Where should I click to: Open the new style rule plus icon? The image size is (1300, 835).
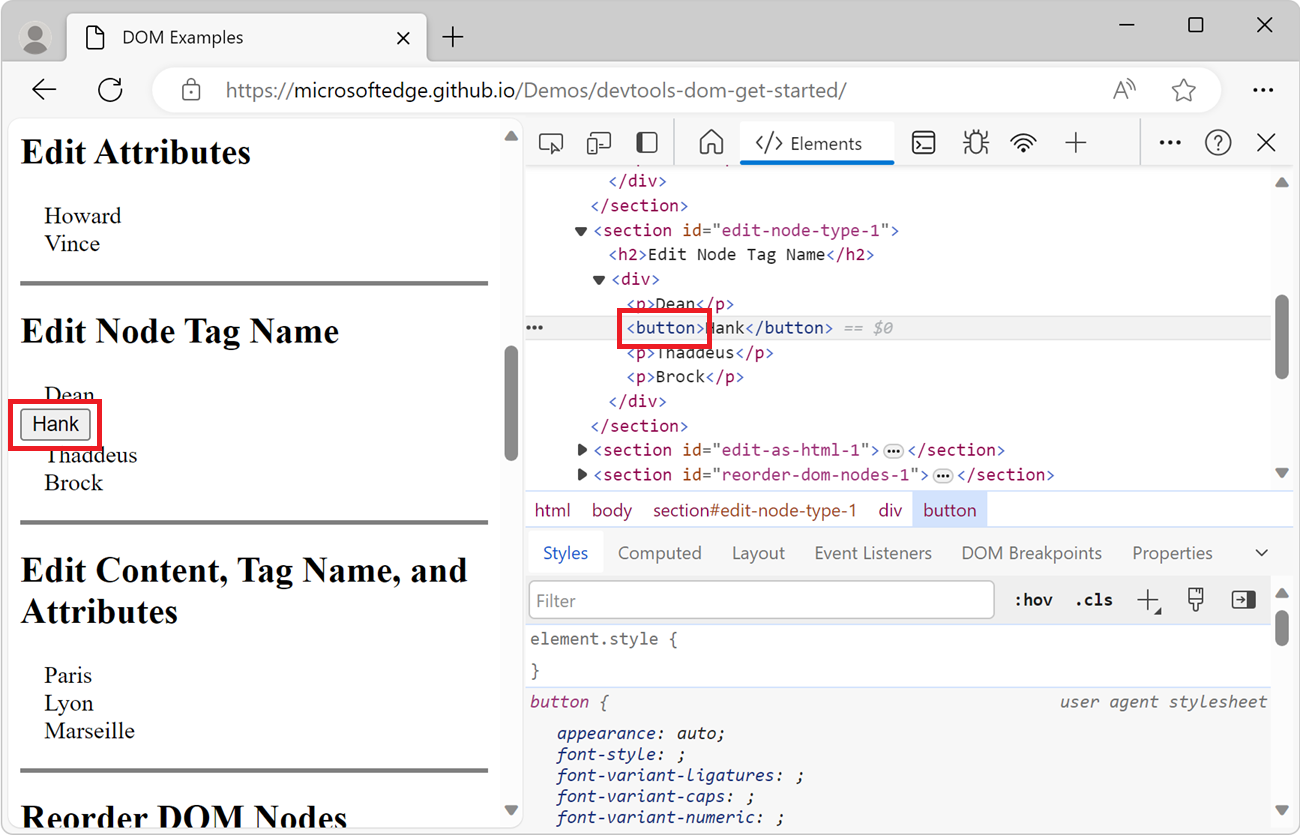point(1147,599)
